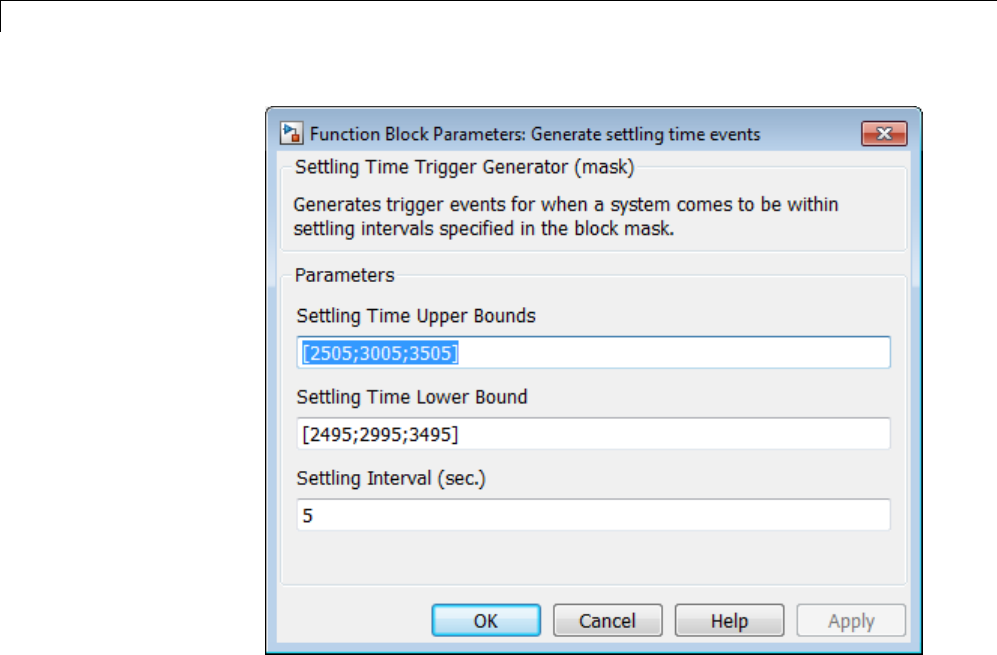
Task: Click the "Settling Time Lower Bound" label
Action: (x=412, y=397)
